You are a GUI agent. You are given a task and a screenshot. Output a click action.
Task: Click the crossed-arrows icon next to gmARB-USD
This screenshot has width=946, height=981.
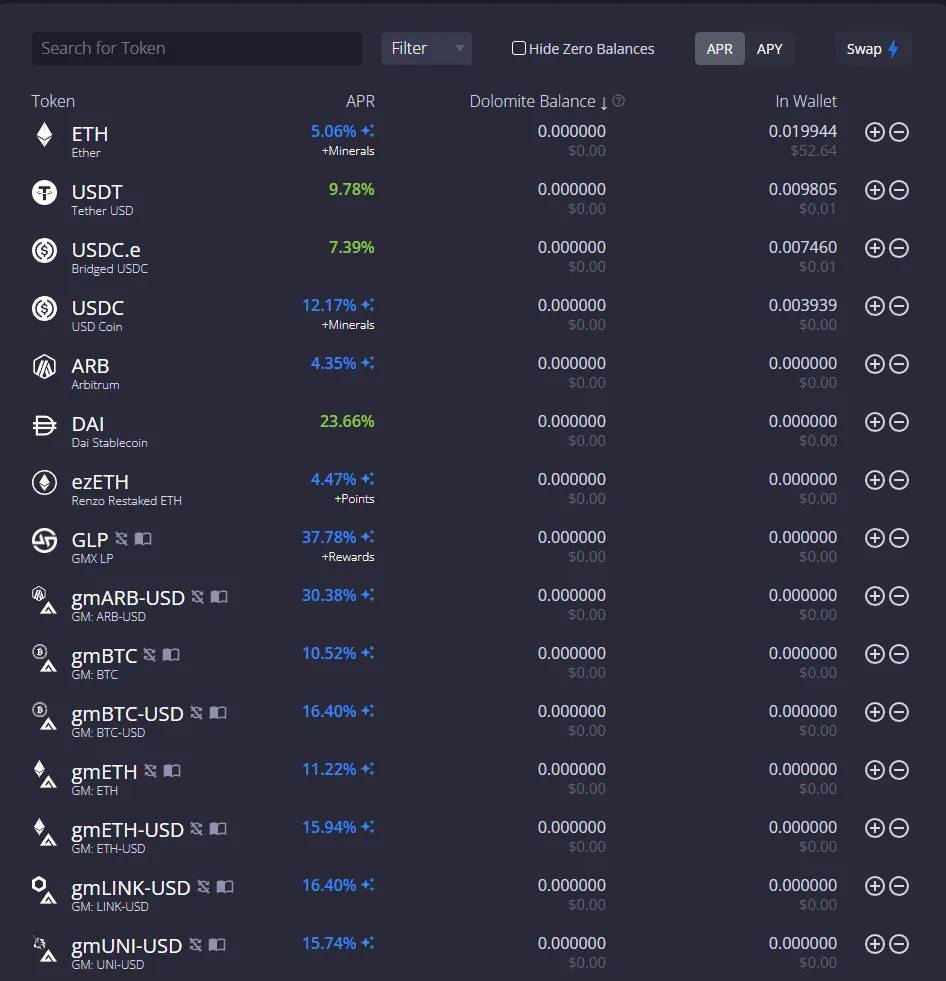tap(197, 597)
